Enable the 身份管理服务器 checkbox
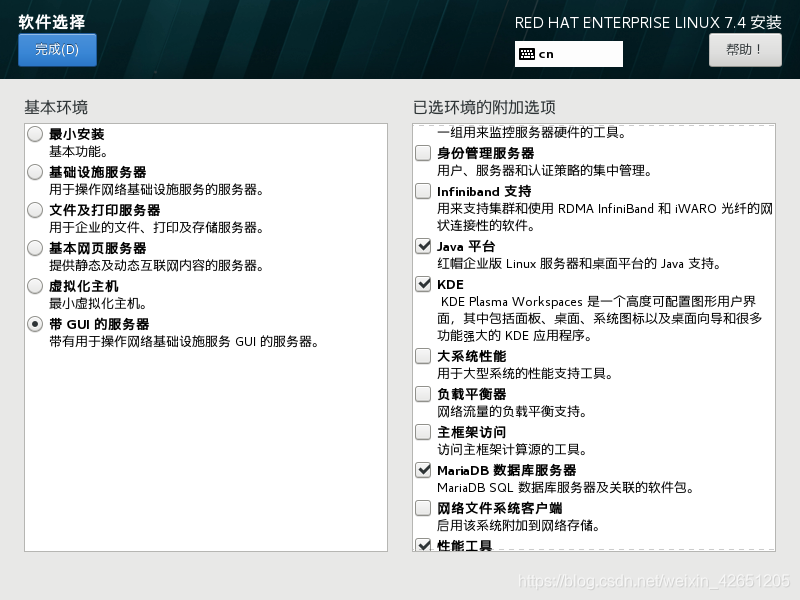The height and width of the screenshot is (600, 800). pyautogui.click(x=423, y=153)
